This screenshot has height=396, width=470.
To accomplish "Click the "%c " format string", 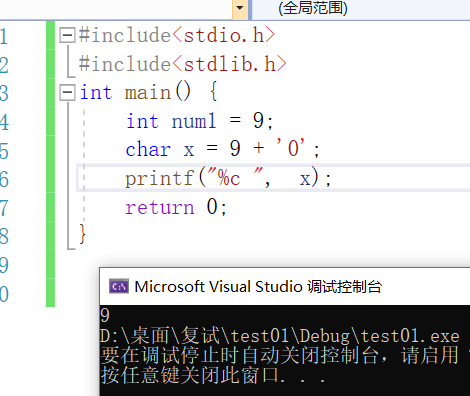I will pyautogui.click(x=236, y=177).
